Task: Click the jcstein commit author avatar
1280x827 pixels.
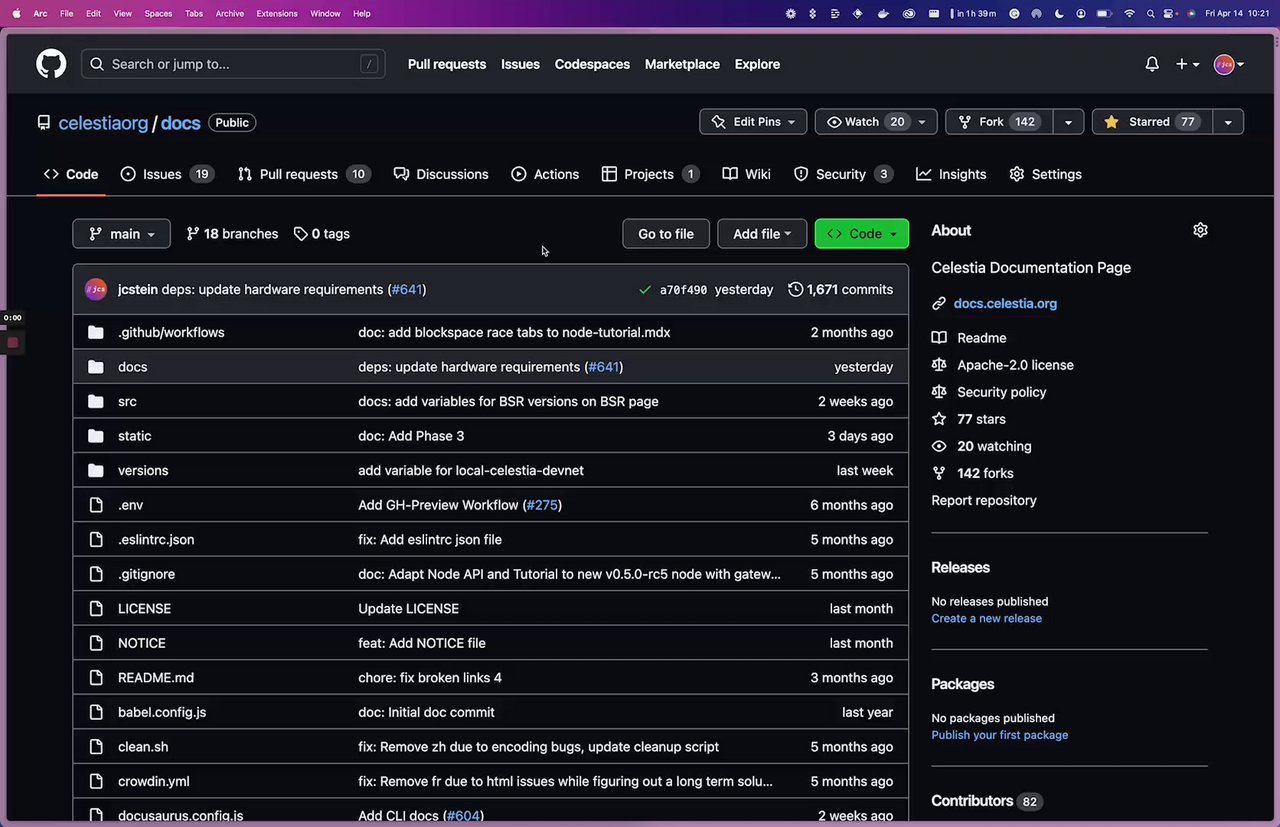Action: 96,289
